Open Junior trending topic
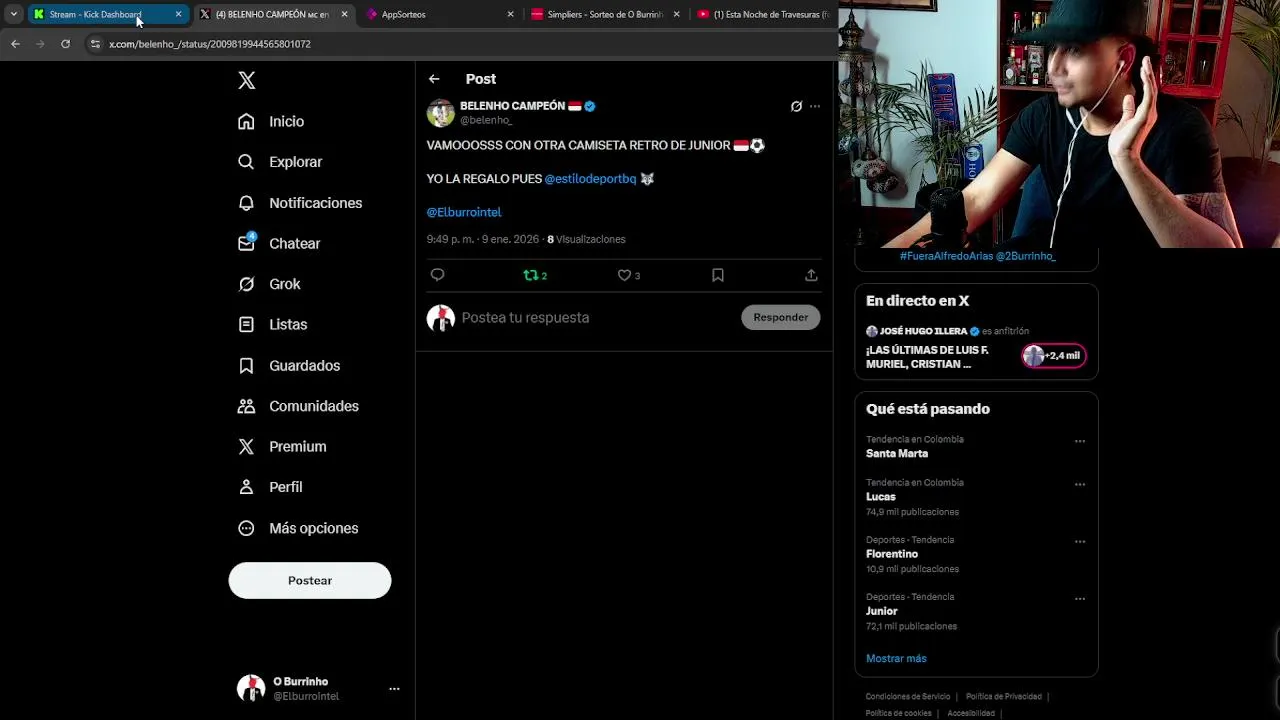The height and width of the screenshot is (720, 1280). click(882, 611)
